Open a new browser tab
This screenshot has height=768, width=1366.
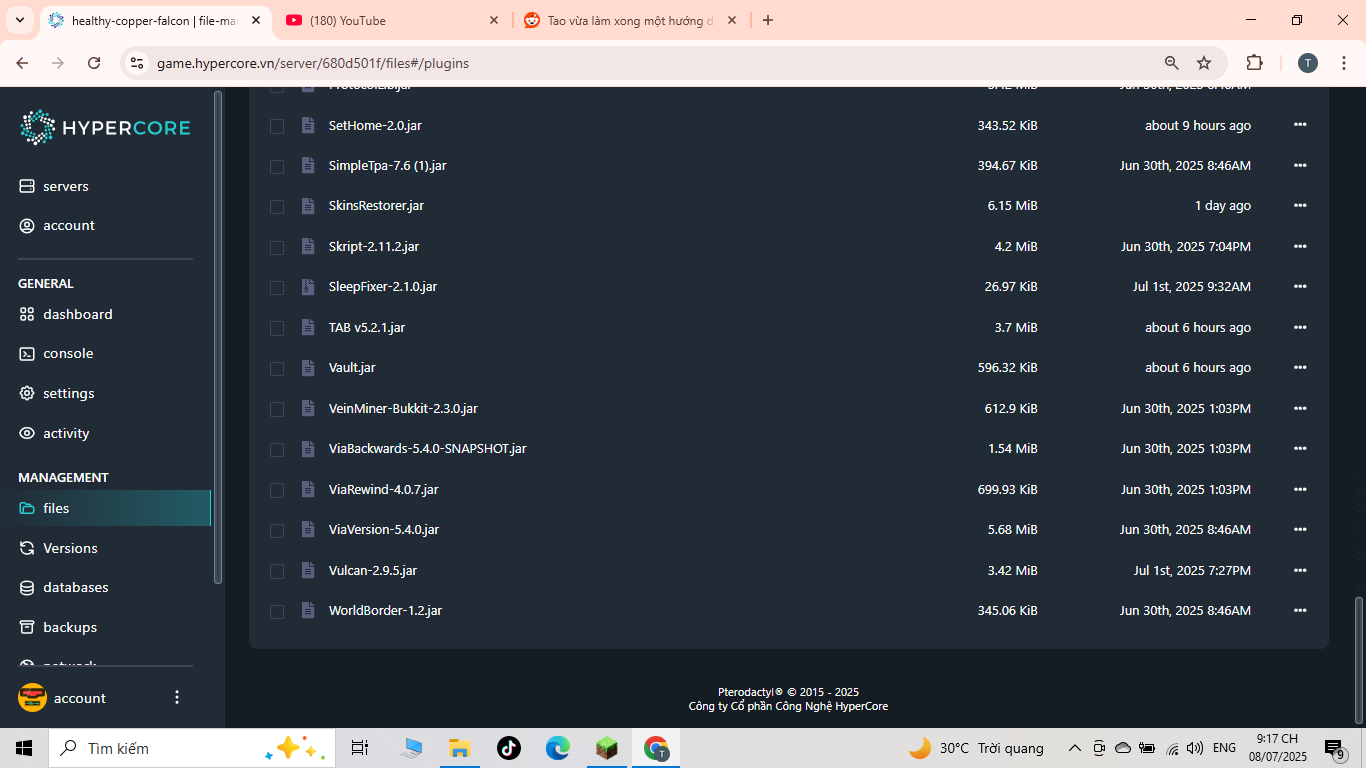(x=768, y=20)
